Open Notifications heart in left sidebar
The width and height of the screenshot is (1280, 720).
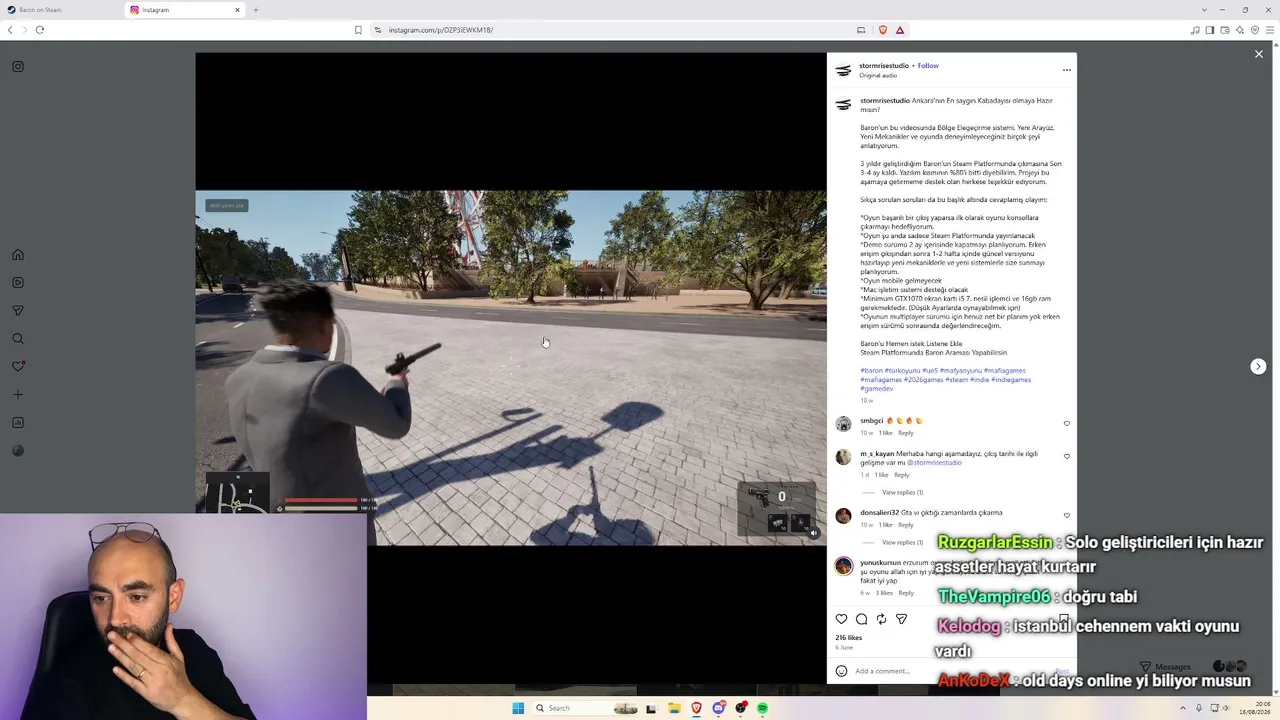coord(18,367)
